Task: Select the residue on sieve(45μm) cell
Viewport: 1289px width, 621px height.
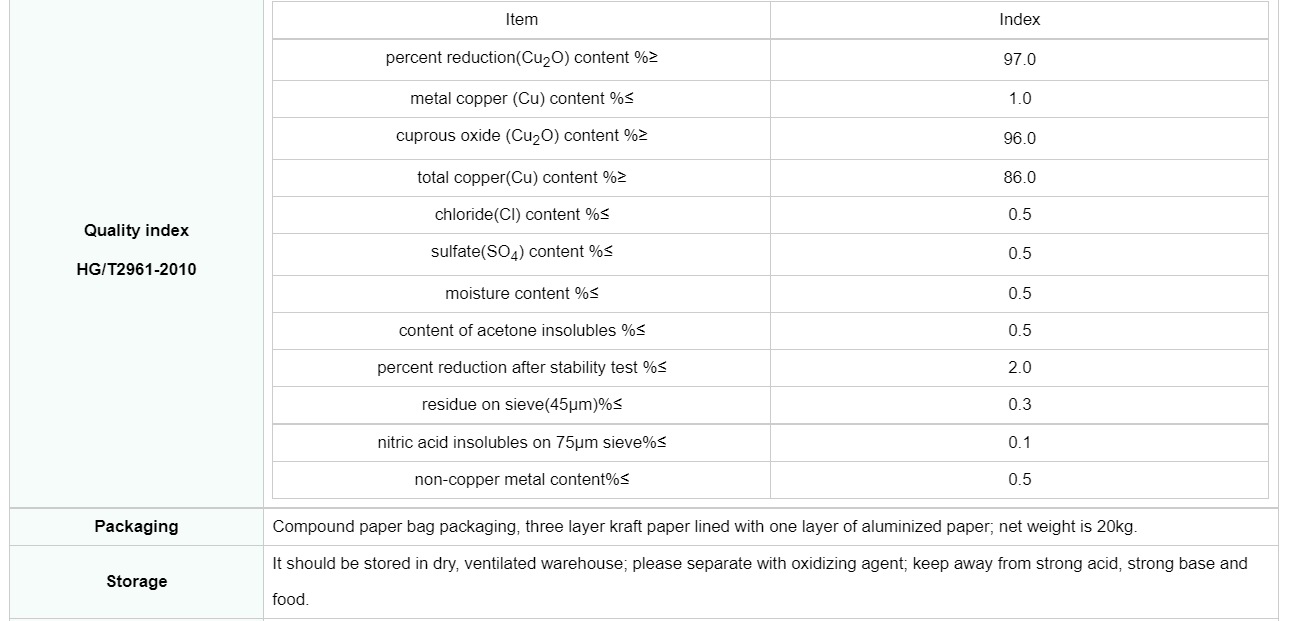Action: coord(521,405)
